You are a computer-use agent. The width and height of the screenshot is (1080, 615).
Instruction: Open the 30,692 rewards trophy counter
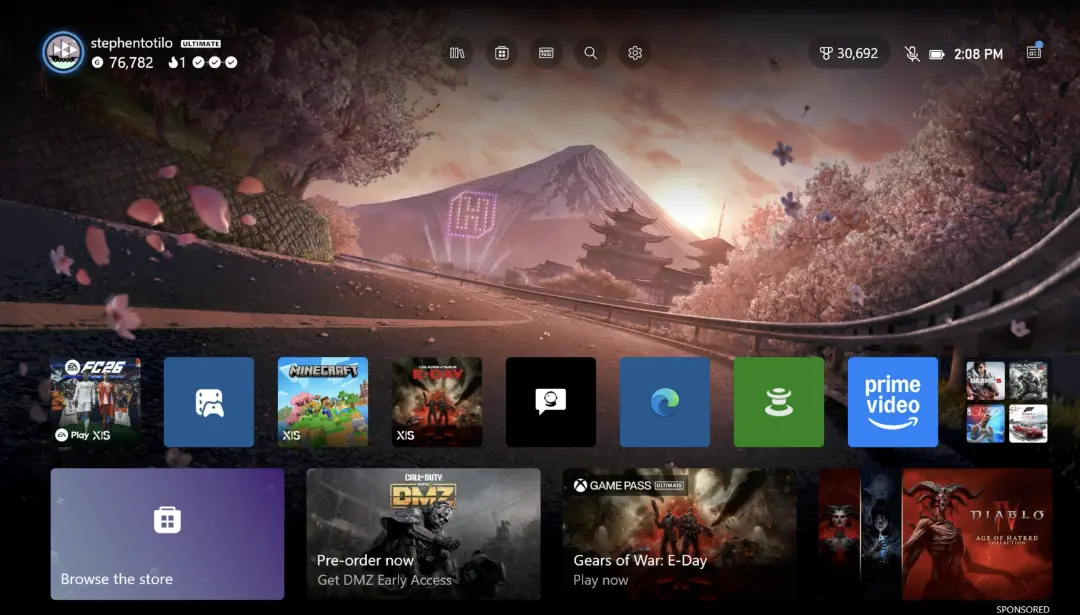848,53
